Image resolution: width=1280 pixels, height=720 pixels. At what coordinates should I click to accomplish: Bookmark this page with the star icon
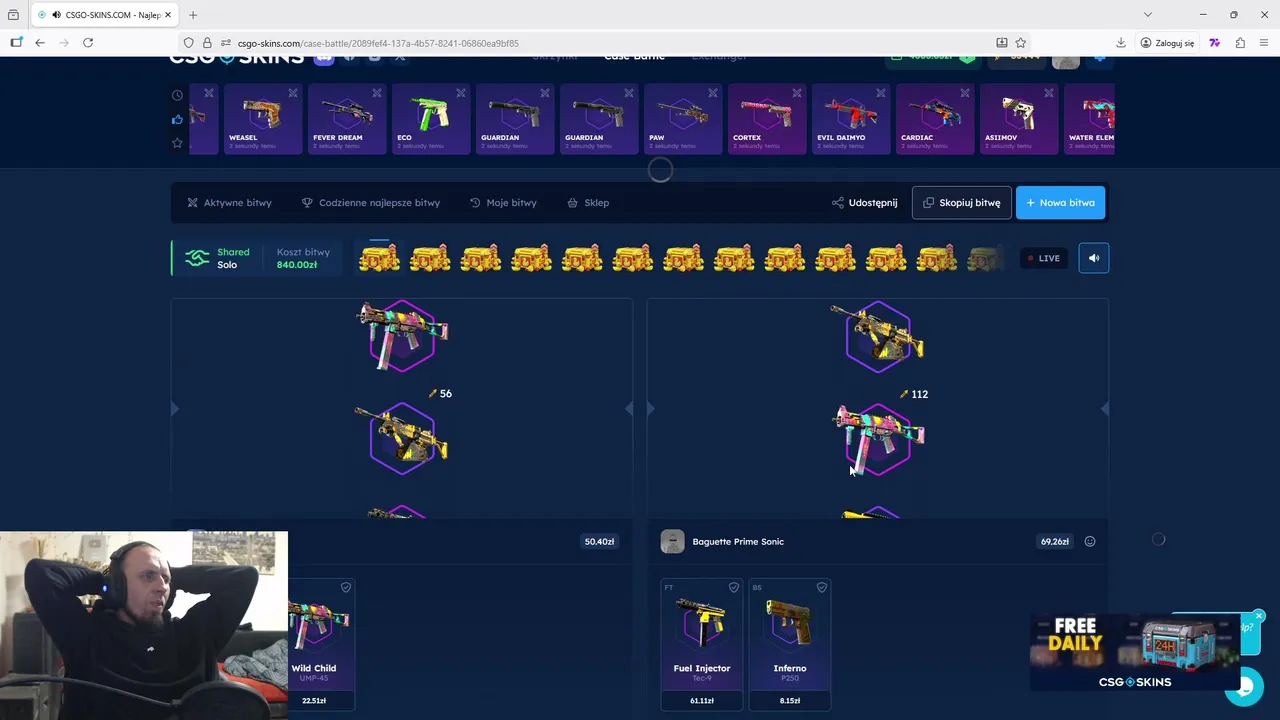click(x=1021, y=43)
